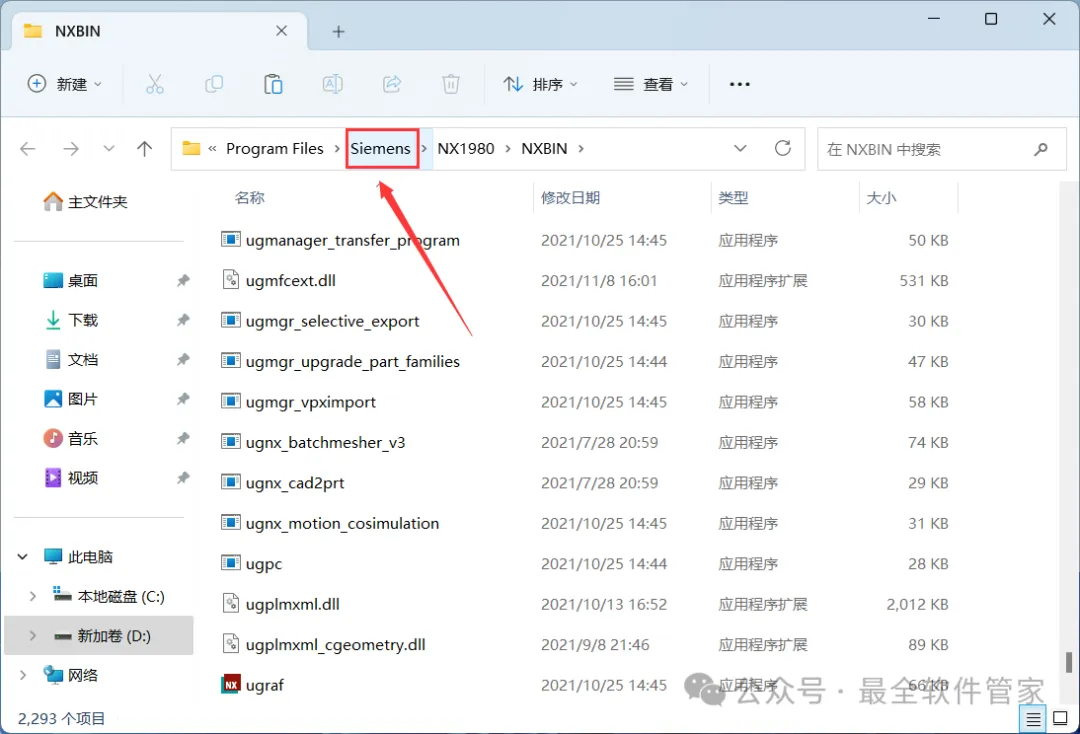
Task: Open the View (查看) dropdown
Action: tap(651, 84)
